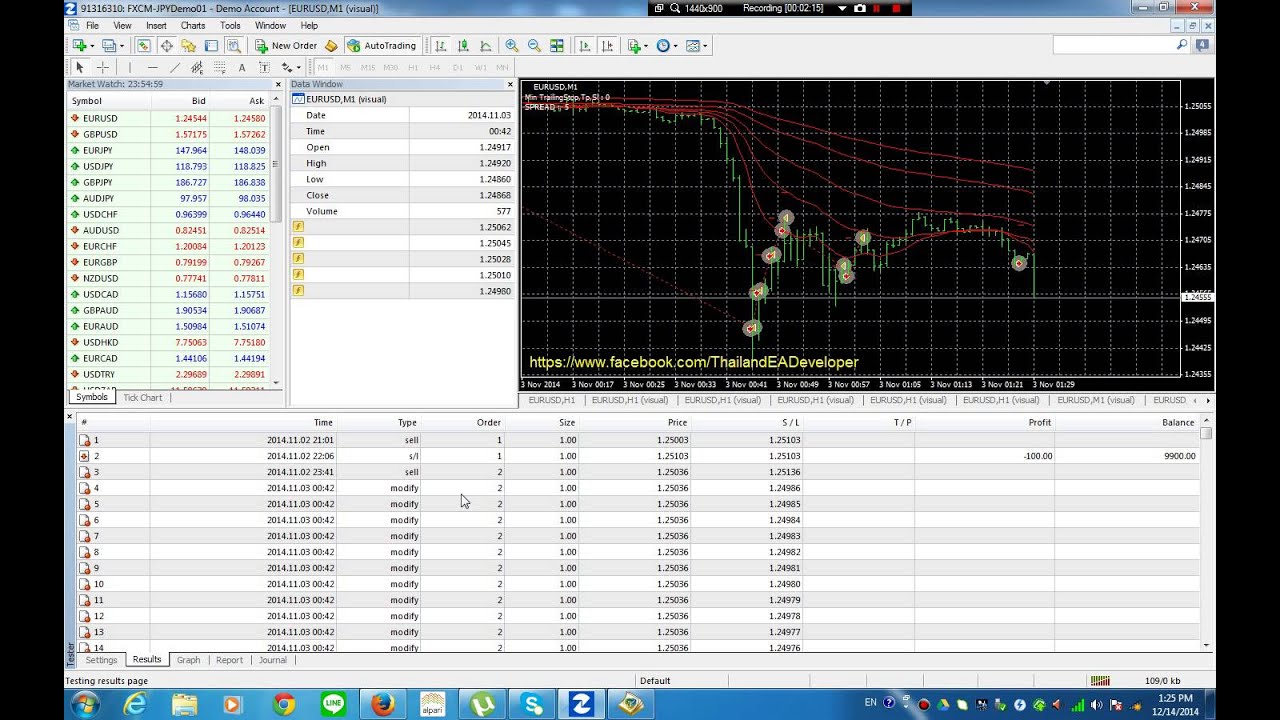Open the File menu
1280x720 pixels.
pos(92,25)
